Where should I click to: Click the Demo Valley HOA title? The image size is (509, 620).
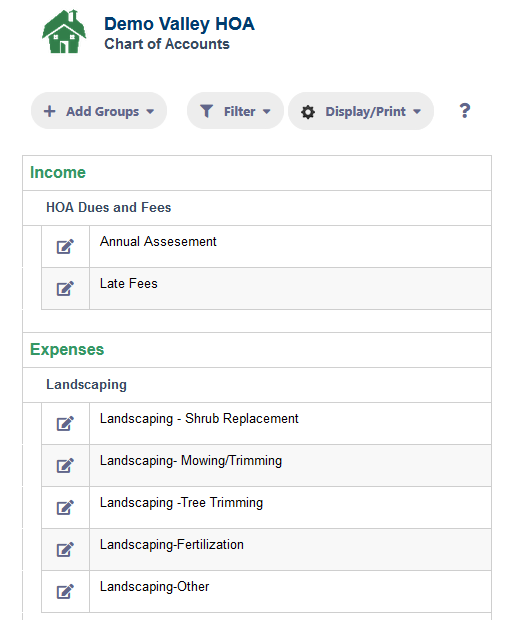179,24
